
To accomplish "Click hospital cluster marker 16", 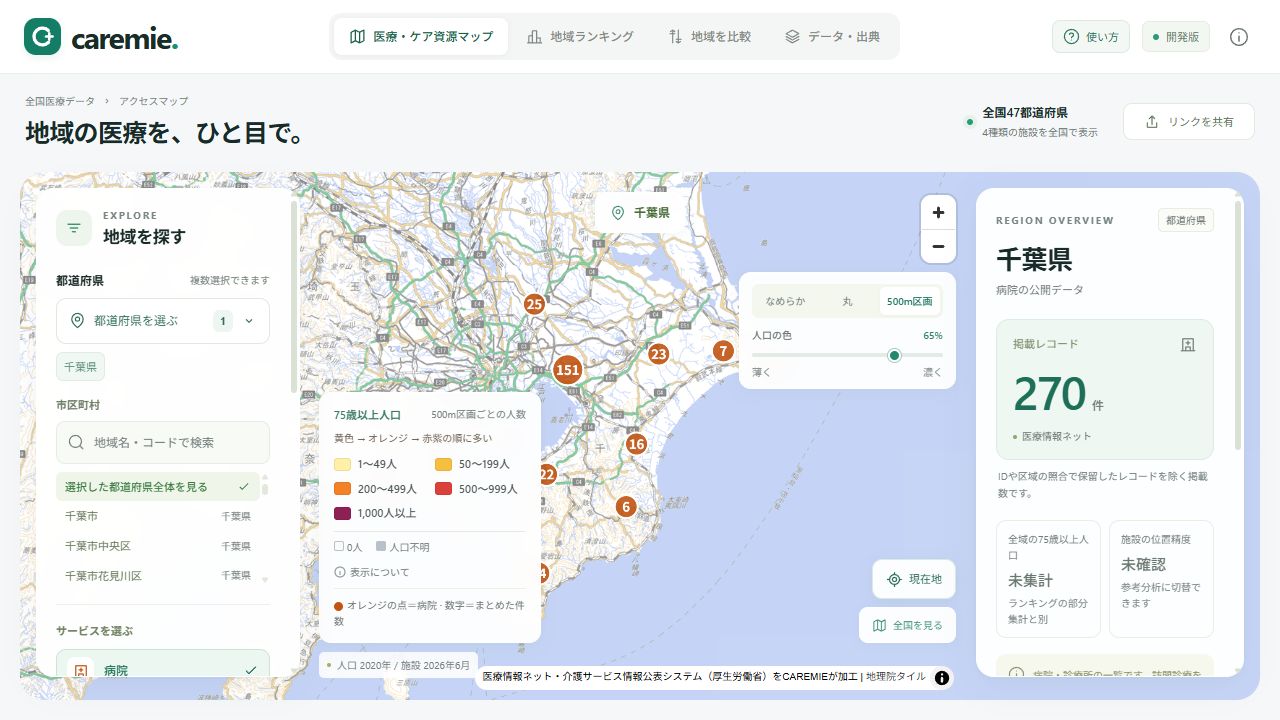I will click(x=636, y=444).
